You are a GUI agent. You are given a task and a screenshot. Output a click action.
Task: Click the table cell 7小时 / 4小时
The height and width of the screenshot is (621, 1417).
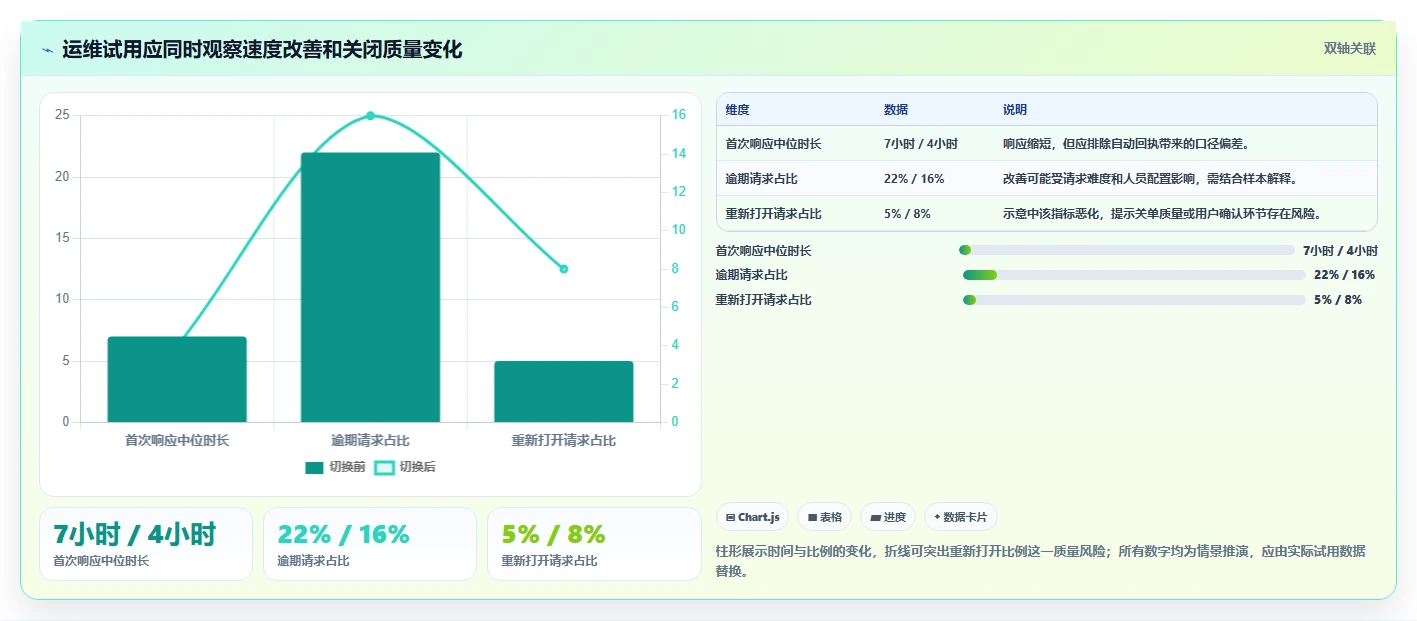coord(921,144)
